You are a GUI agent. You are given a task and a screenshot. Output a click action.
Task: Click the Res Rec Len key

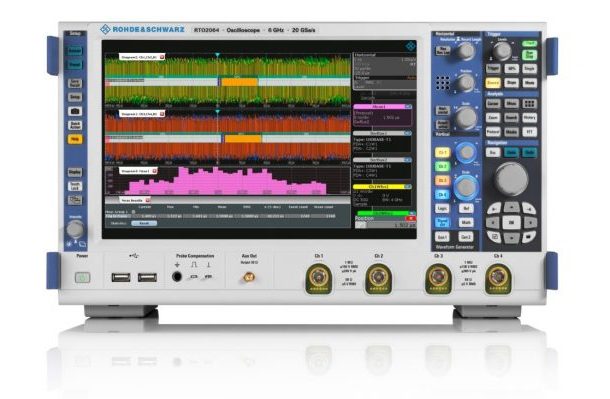click(443, 51)
